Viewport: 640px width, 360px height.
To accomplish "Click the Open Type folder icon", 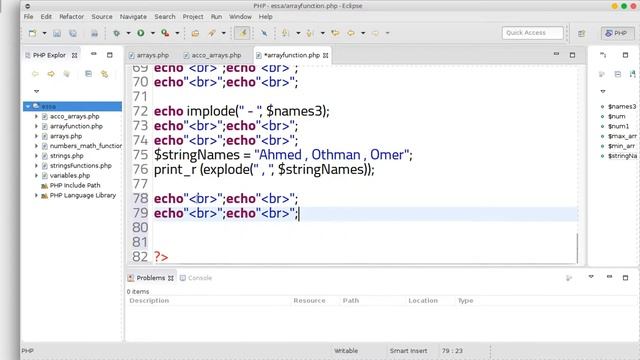I will click(195, 33).
